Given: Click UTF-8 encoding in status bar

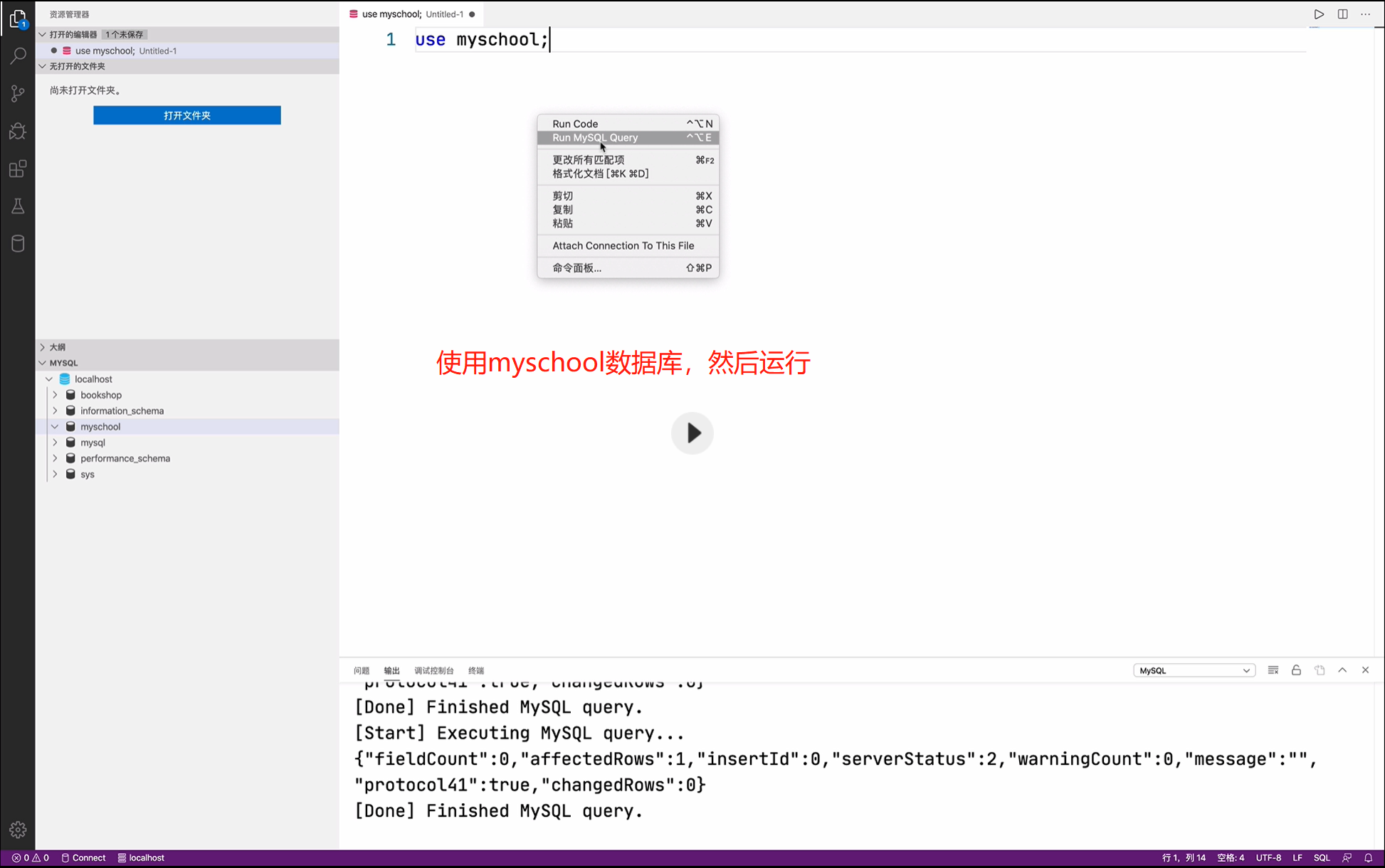Looking at the screenshot, I should coord(1268,857).
